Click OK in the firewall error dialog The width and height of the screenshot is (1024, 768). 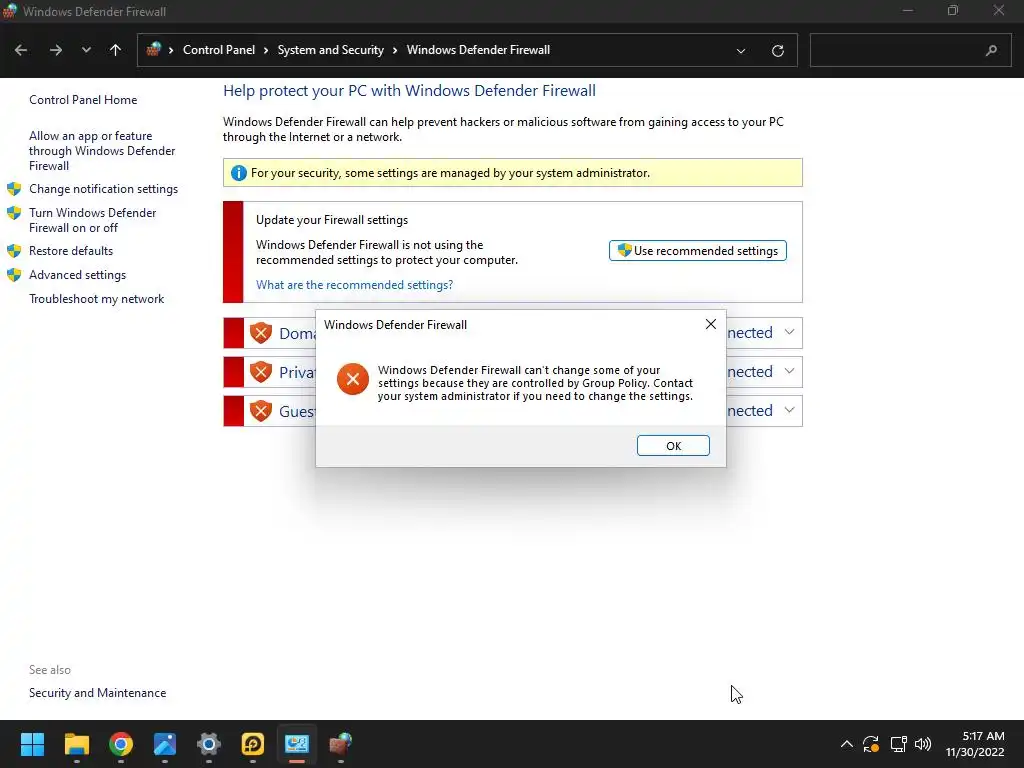(x=673, y=445)
